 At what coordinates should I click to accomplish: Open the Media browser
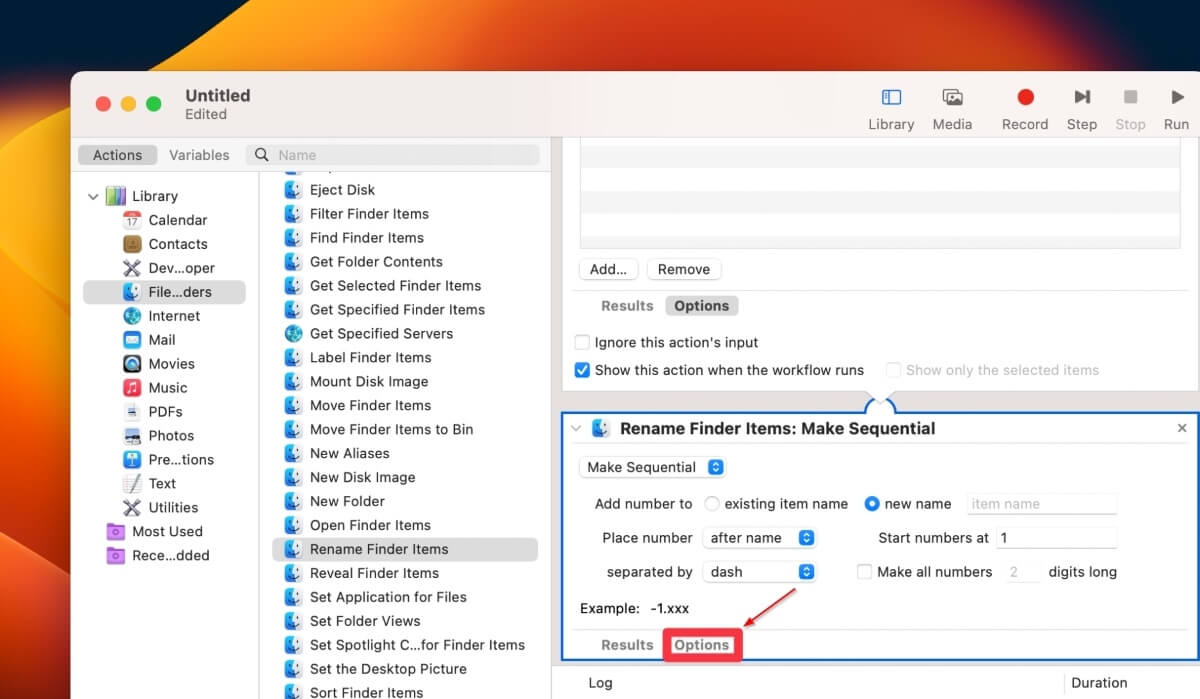[x=951, y=105]
